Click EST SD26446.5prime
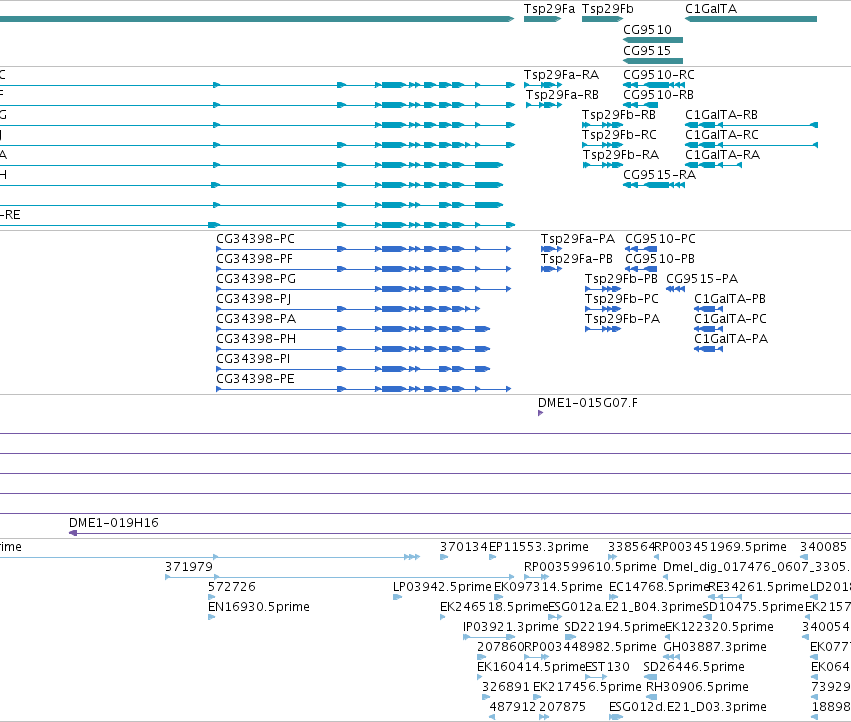The height and width of the screenshot is (722, 851). tap(694, 667)
